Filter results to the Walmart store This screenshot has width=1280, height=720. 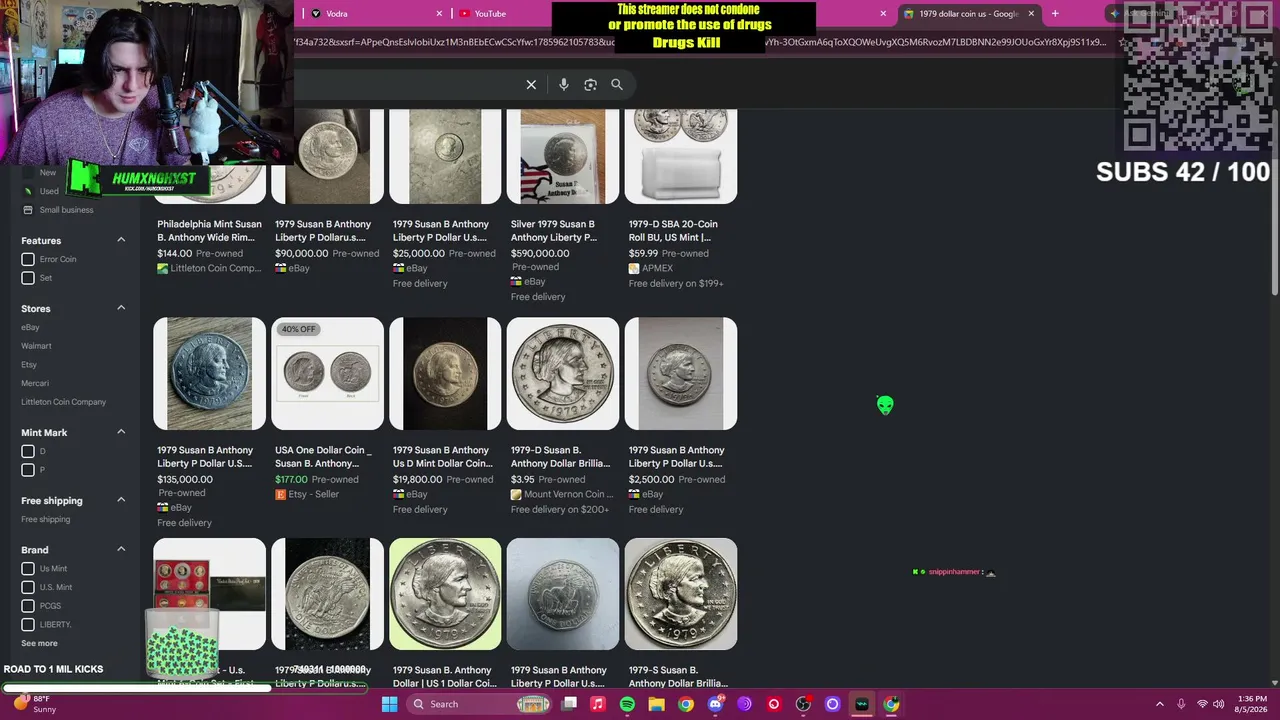coord(36,346)
